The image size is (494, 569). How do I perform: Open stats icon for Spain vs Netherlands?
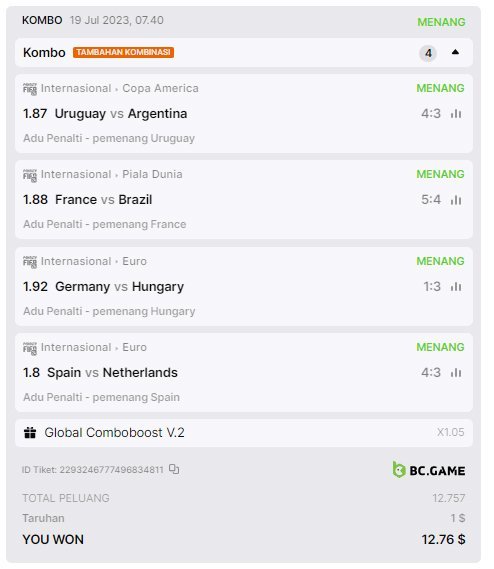(456, 373)
